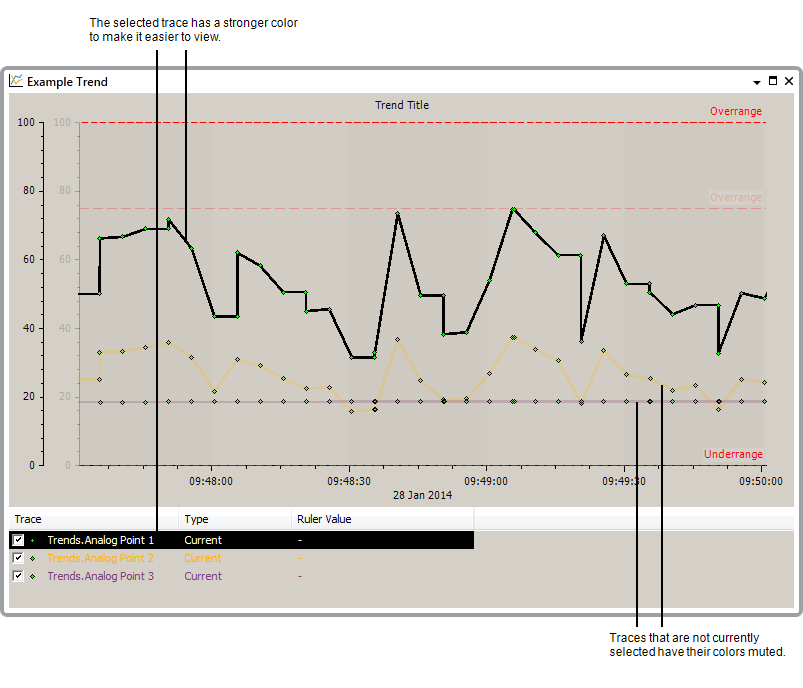This screenshot has width=803, height=688.
Task: Click the Analog Point 1 marker icon
Action: pos(33,540)
